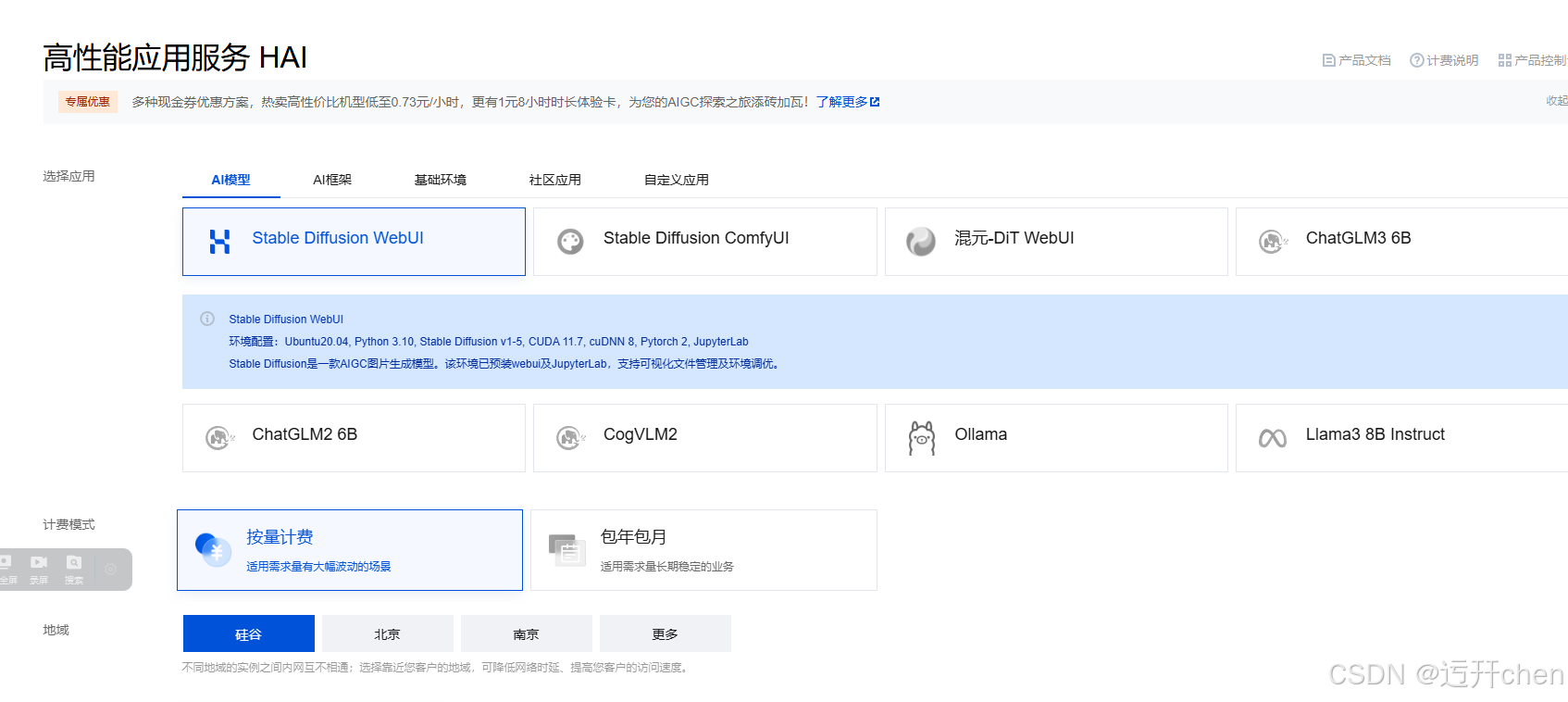The width and height of the screenshot is (1568, 702).
Task: Choose 按量计费 pay-as-you-go billing
Action: (350, 550)
